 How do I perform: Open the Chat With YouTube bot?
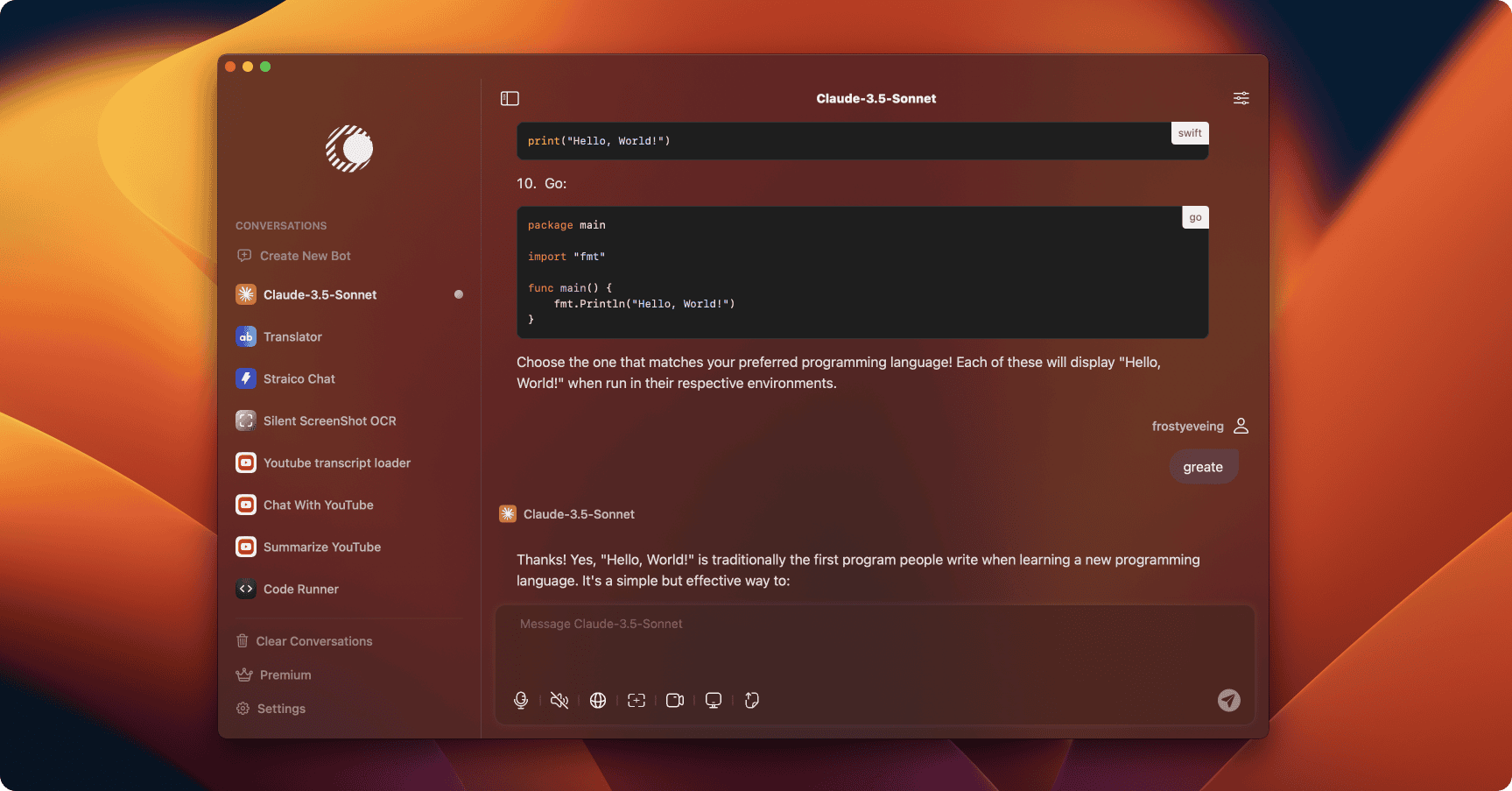318,505
